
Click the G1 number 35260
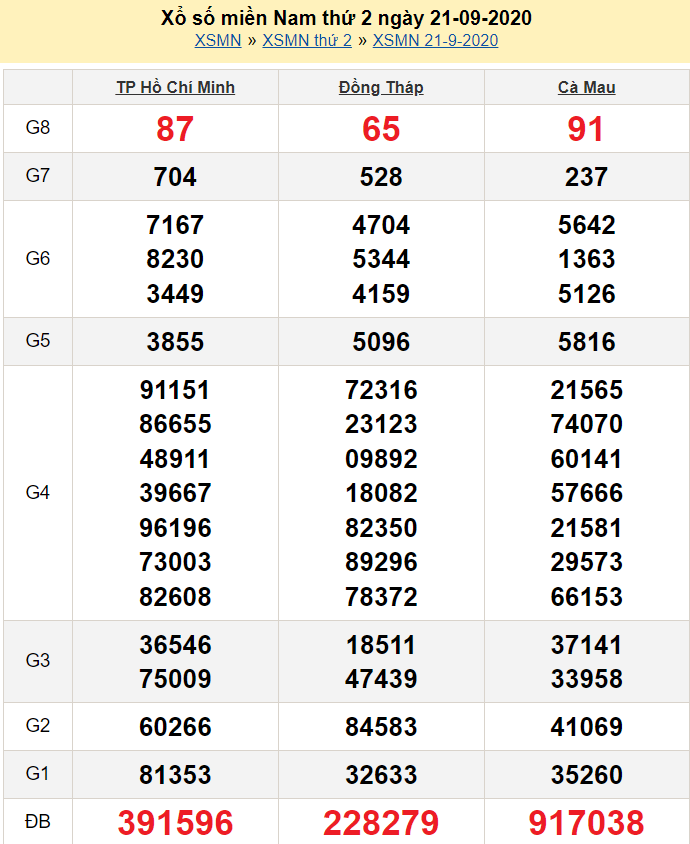(x=586, y=775)
